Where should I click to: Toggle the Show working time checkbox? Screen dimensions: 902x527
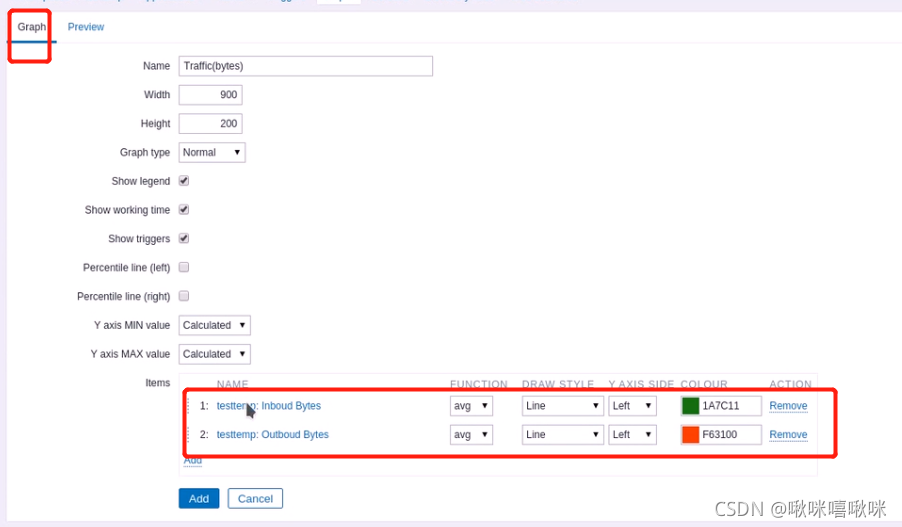(184, 209)
